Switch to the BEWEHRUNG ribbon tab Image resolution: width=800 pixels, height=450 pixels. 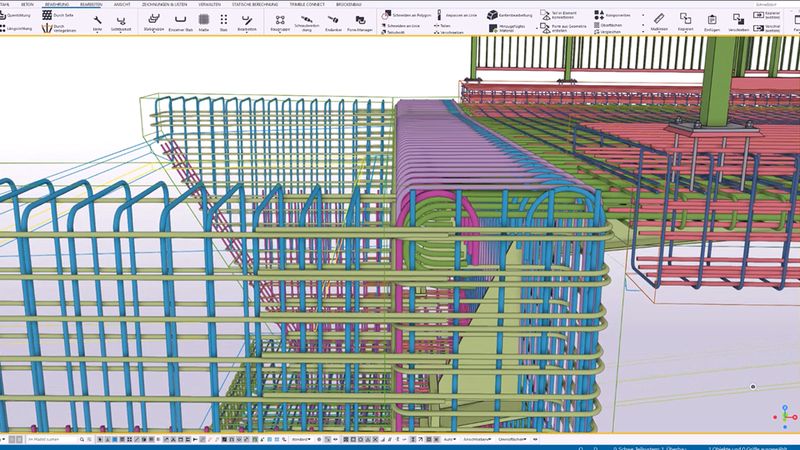click(x=57, y=4)
